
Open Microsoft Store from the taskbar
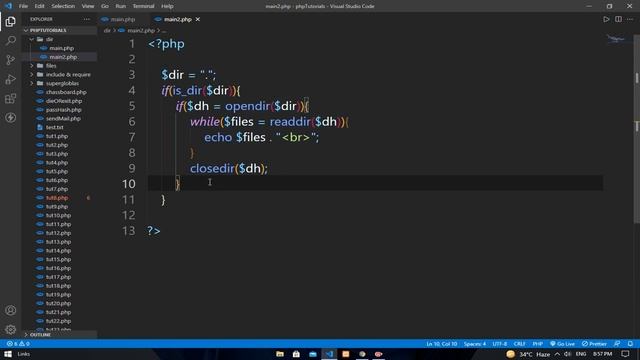point(296,354)
